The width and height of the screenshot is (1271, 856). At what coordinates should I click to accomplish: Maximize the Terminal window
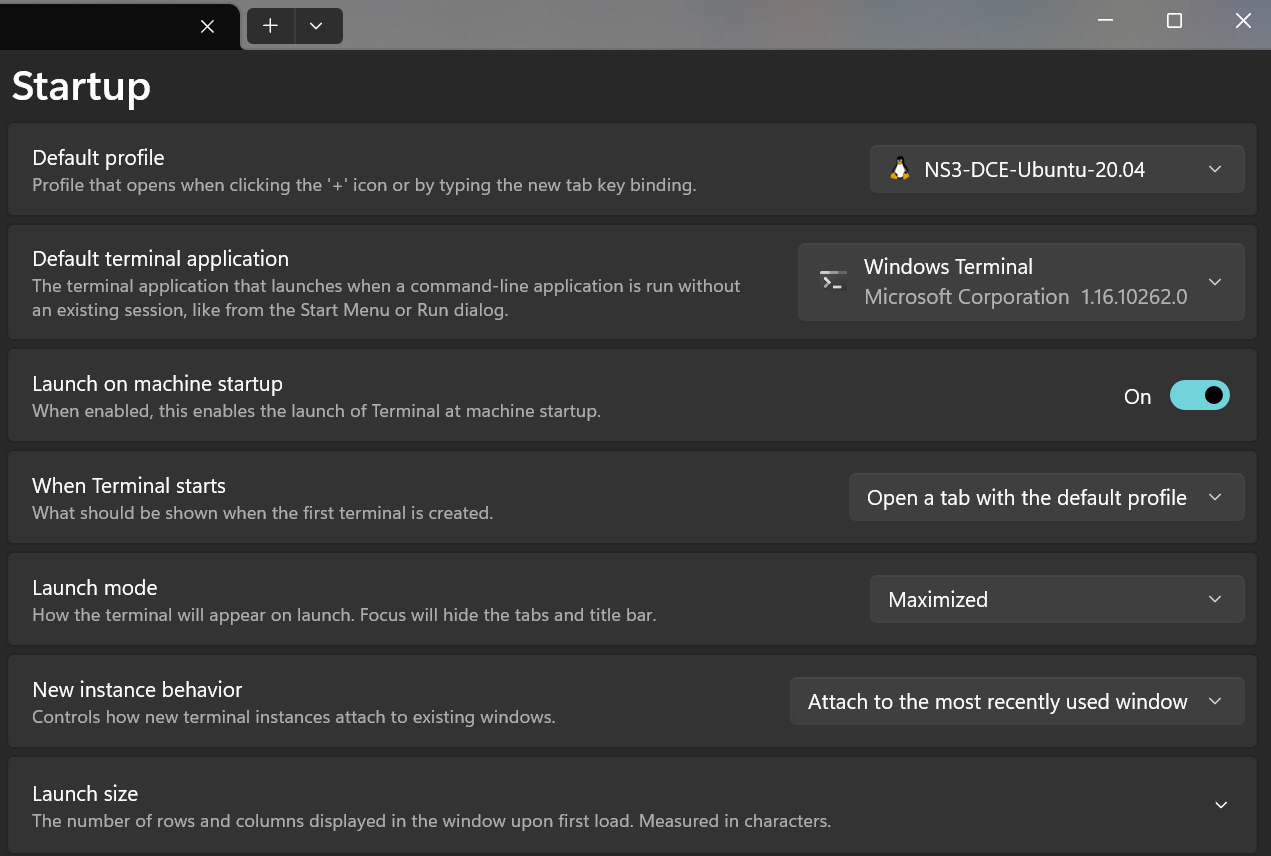click(x=1174, y=21)
